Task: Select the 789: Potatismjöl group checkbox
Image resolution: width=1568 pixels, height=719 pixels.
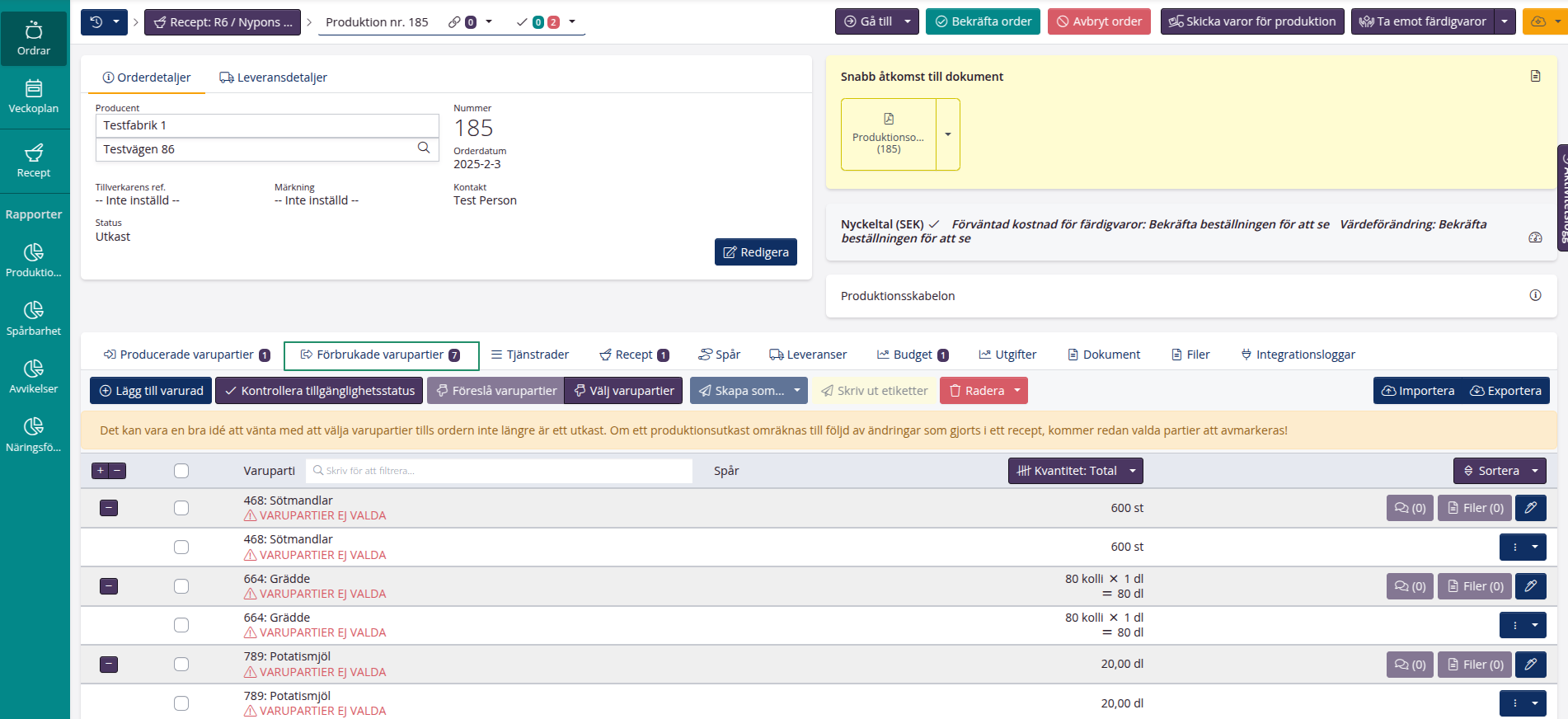Action: pos(181,664)
